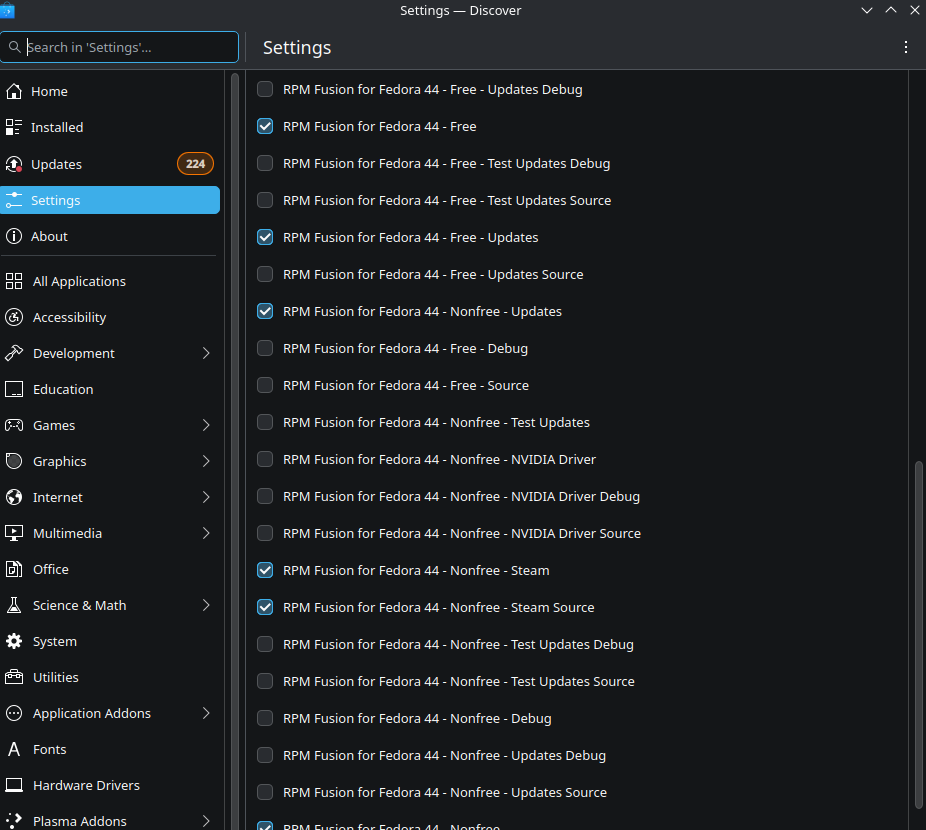The height and width of the screenshot is (830, 926).
Task: Uncheck RPM Fusion Fedora 44 - Free
Action: tap(265, 126)
